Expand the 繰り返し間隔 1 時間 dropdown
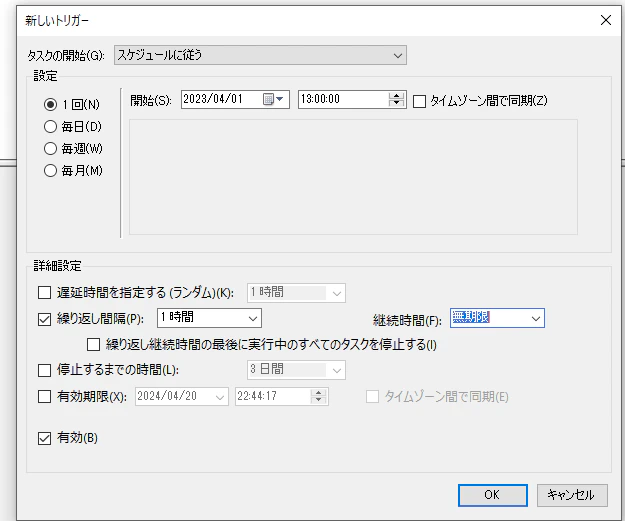Screen dimensions: 625x521 coord(209,318)
